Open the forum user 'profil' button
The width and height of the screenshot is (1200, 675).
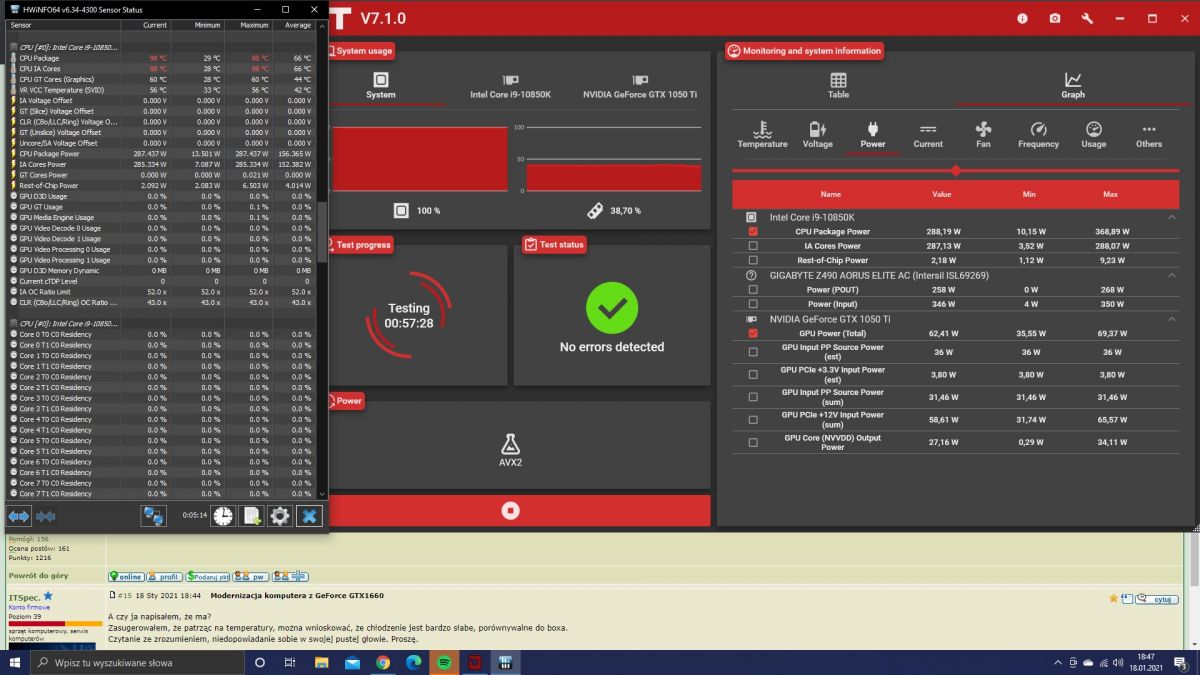(164, 577)
